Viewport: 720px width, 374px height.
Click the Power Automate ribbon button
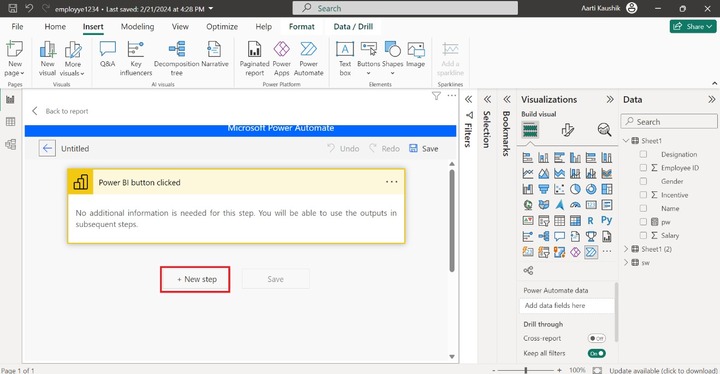coord(309,59)
